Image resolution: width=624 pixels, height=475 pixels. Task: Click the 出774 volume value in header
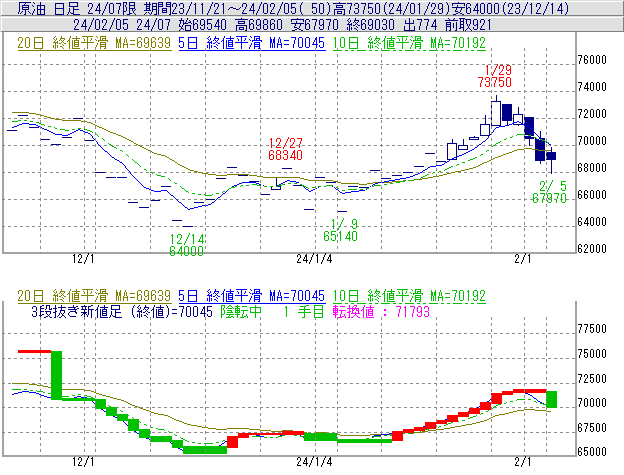tap(420, 25)
